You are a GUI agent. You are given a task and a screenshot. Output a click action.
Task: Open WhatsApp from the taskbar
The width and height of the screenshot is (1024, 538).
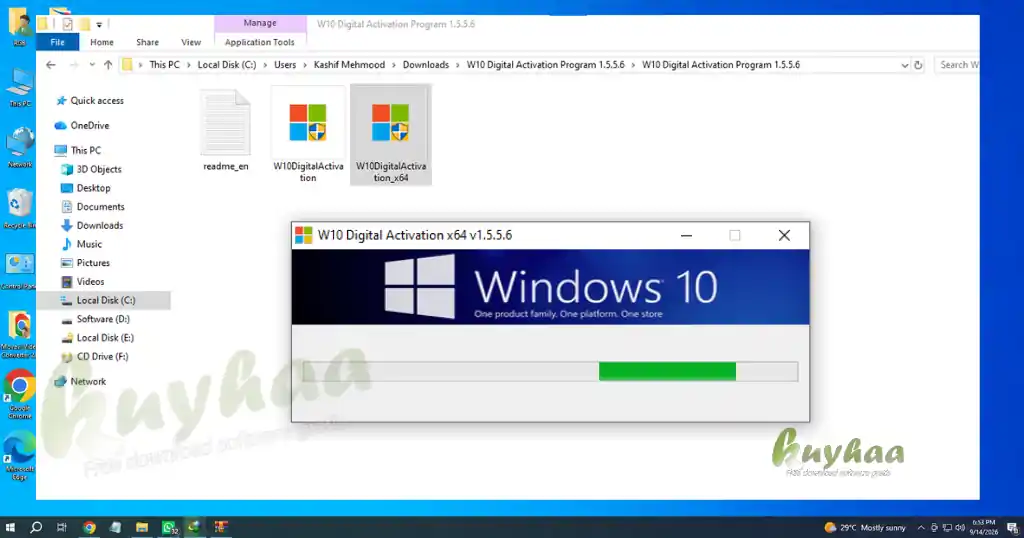168,527
